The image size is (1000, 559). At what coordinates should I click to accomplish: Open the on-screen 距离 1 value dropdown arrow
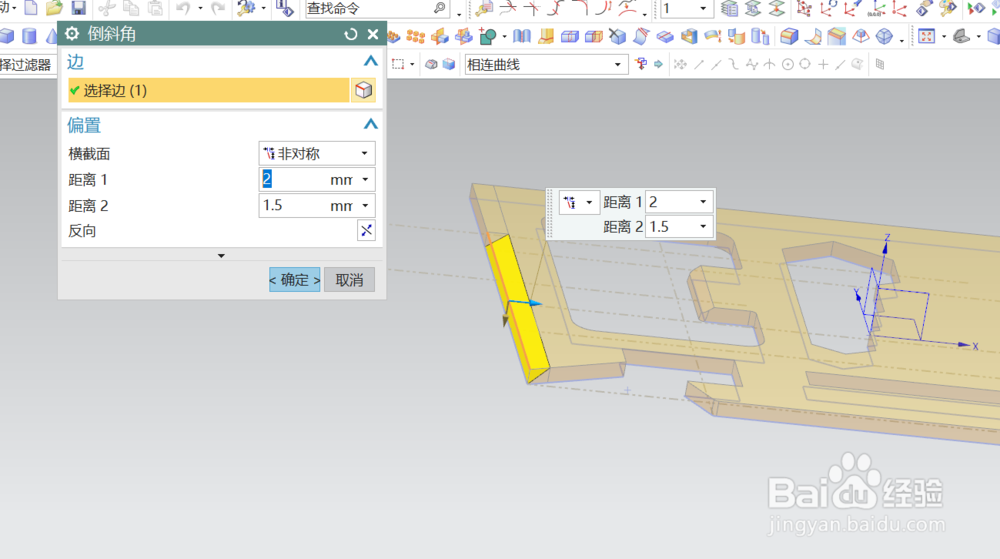point(703,202)
